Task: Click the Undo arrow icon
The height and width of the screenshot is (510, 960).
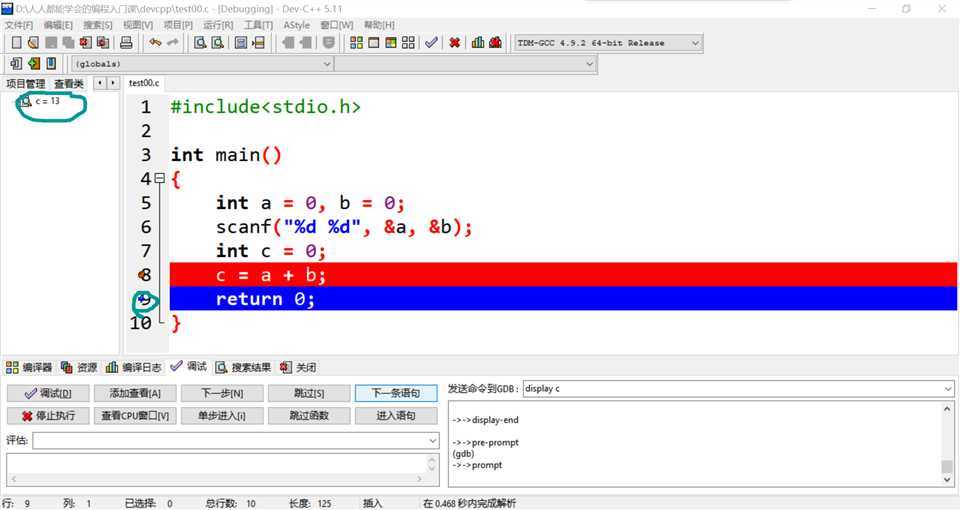Action: 156,42
